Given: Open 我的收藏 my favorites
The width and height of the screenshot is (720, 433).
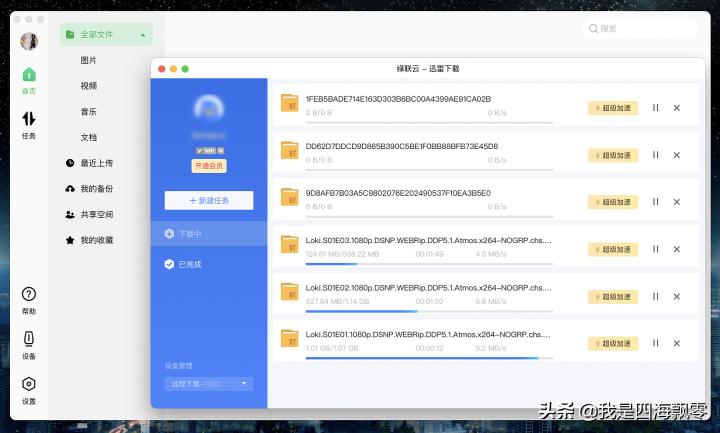Looking at the screenshot, I should click(90, 240).
